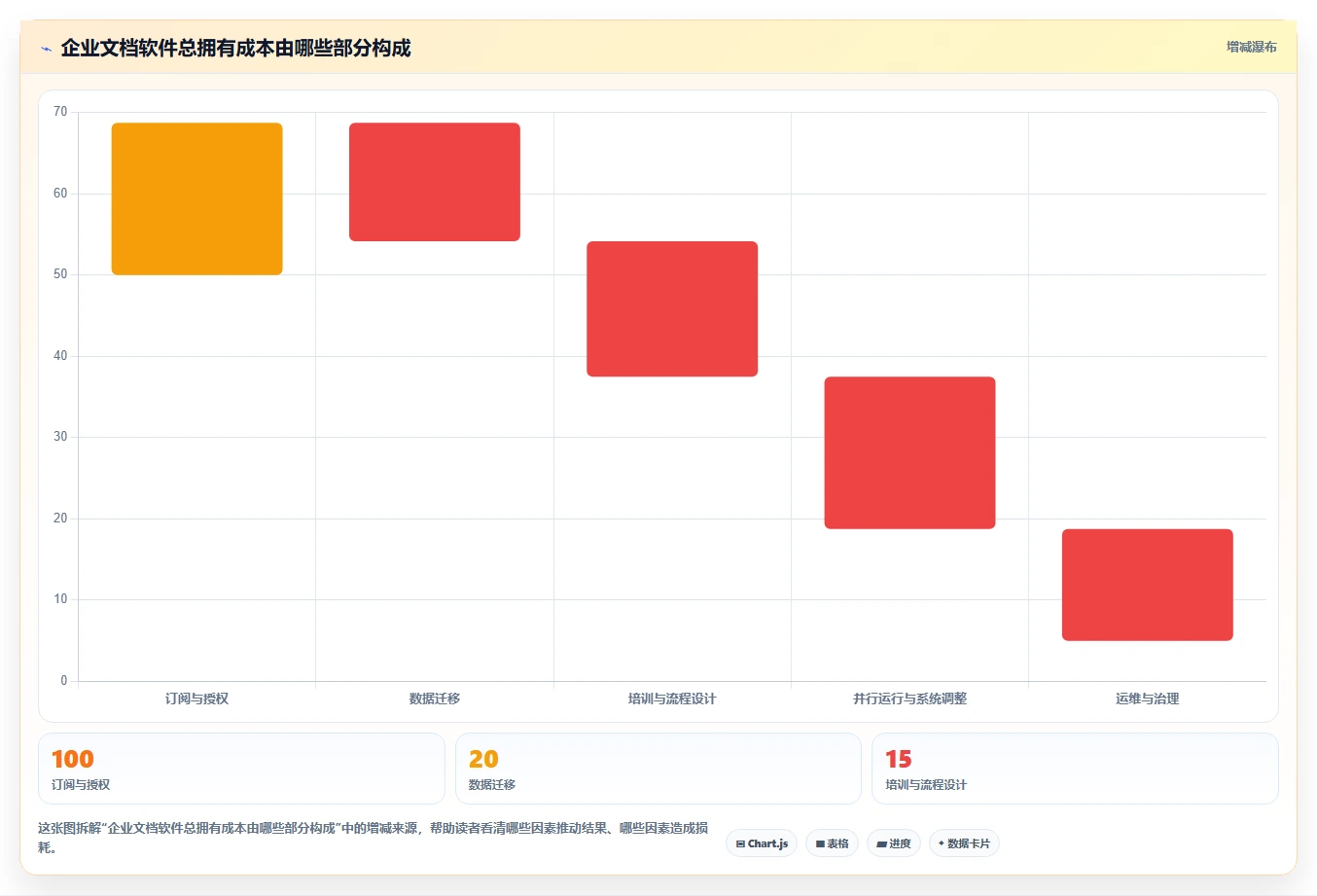Click x-axis label 数据迁移
The width and height of the screenshot is (1317, 896).
435,699
